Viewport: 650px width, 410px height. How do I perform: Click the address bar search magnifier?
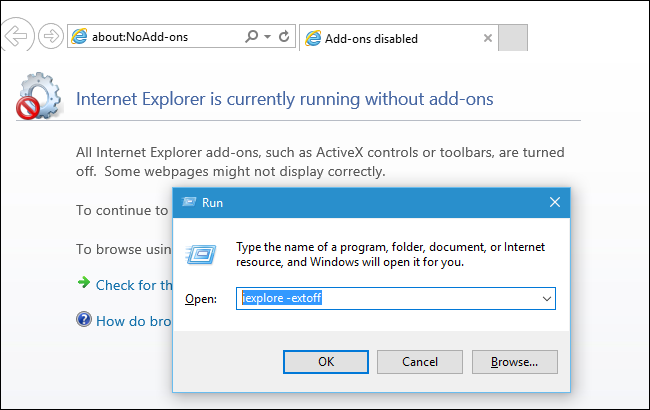[x=252, y=37]
